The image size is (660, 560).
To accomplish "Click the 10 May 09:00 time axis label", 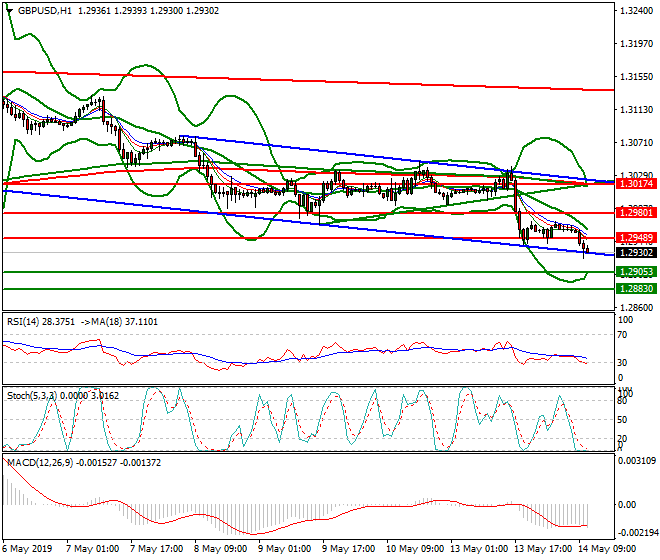I will point(415,549).
